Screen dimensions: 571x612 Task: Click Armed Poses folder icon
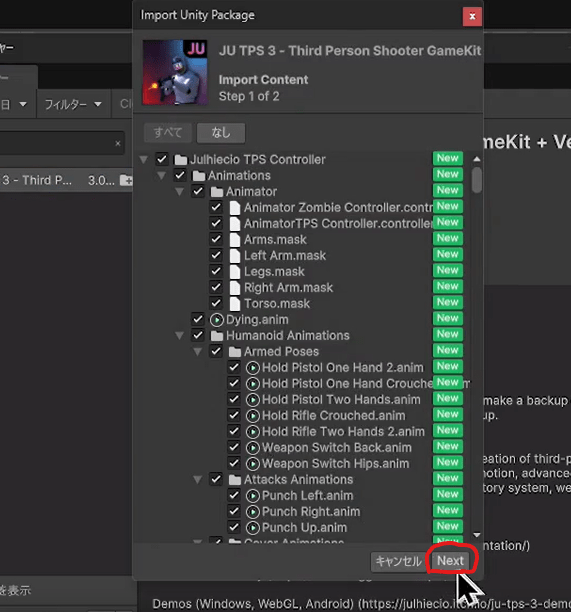(235, 352)
